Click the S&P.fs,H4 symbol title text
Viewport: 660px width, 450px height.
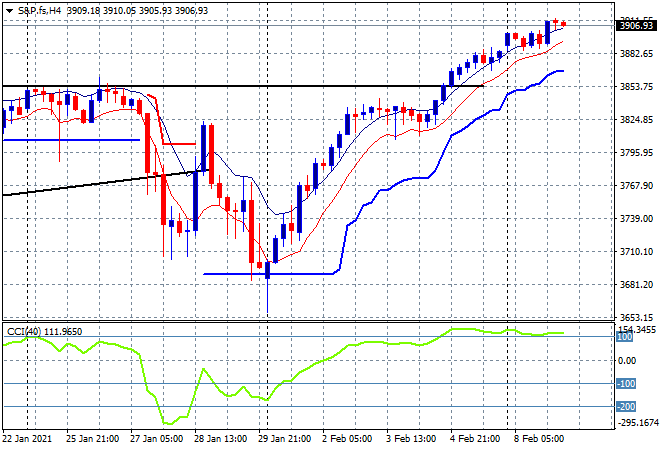pos(40,11)
